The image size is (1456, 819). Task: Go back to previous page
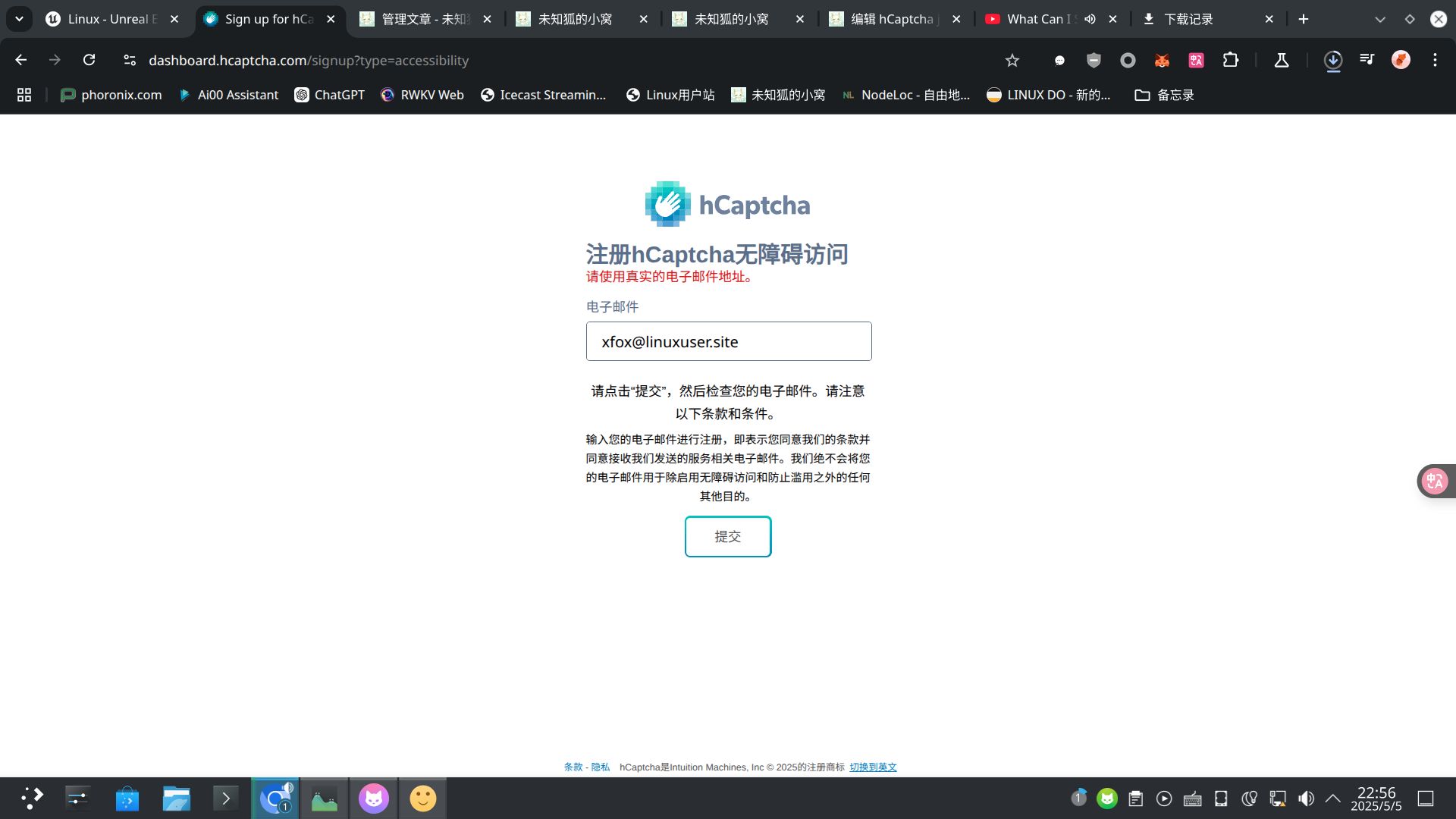pos(20,60)
